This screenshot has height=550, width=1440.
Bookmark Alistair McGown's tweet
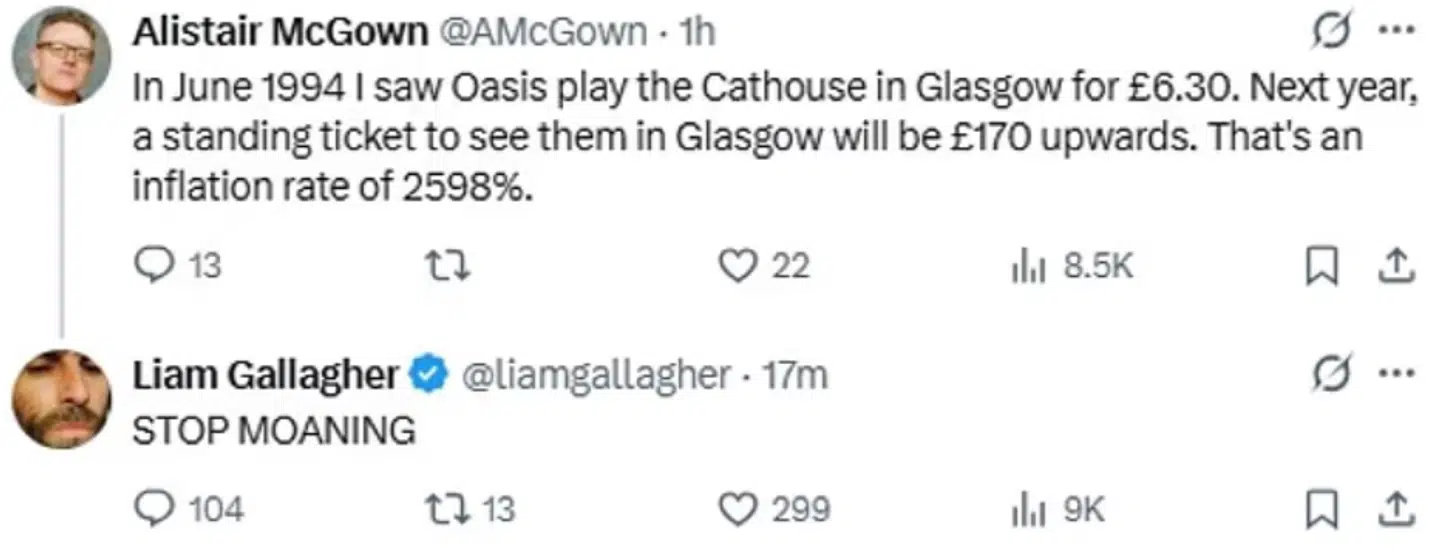click(1322, 265)
